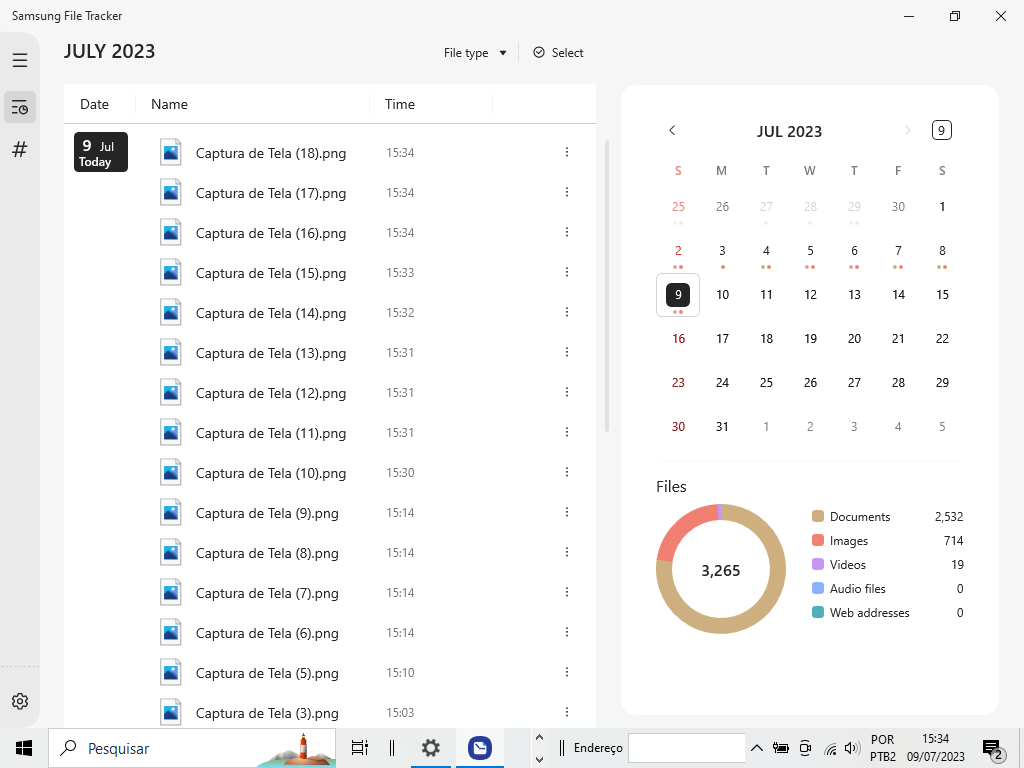The image size is (1024, 768).
Task: Go to previous month in calendar
Action: point(672,131)
